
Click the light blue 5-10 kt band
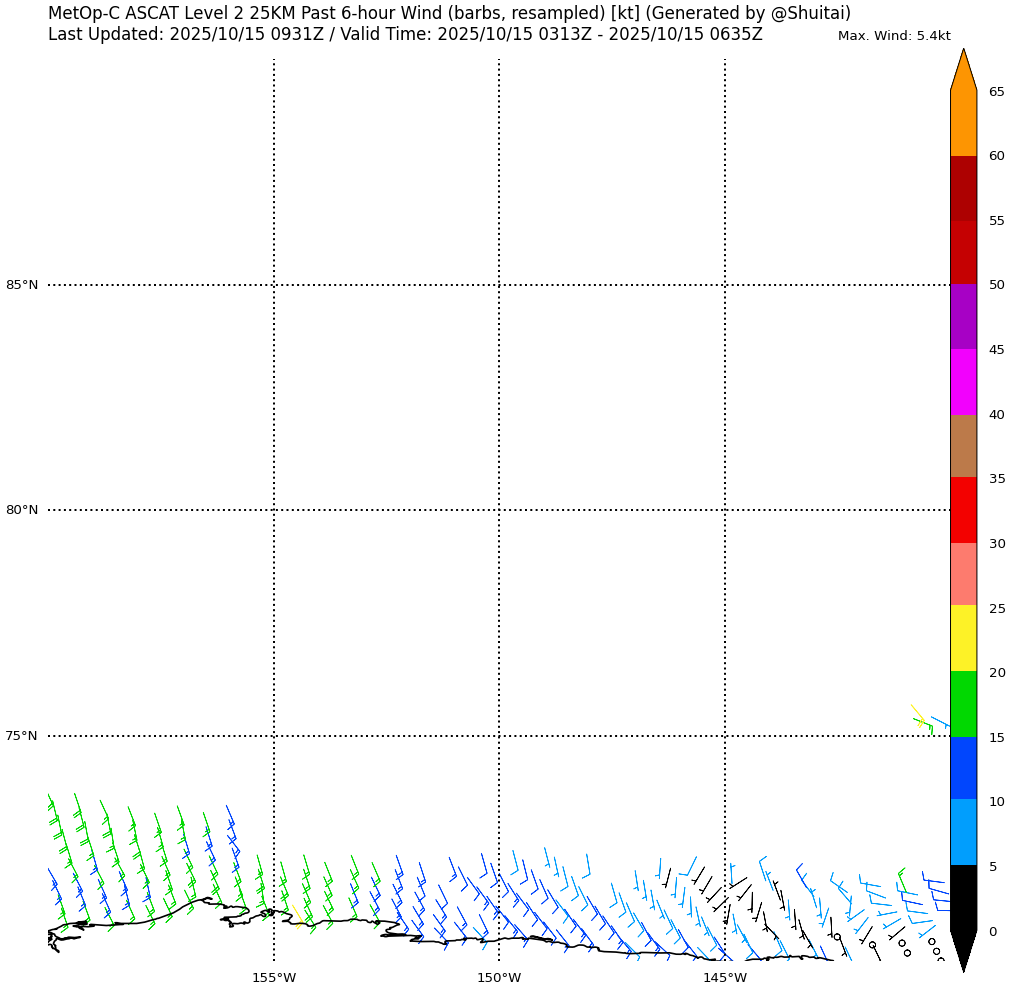[963, 832]
